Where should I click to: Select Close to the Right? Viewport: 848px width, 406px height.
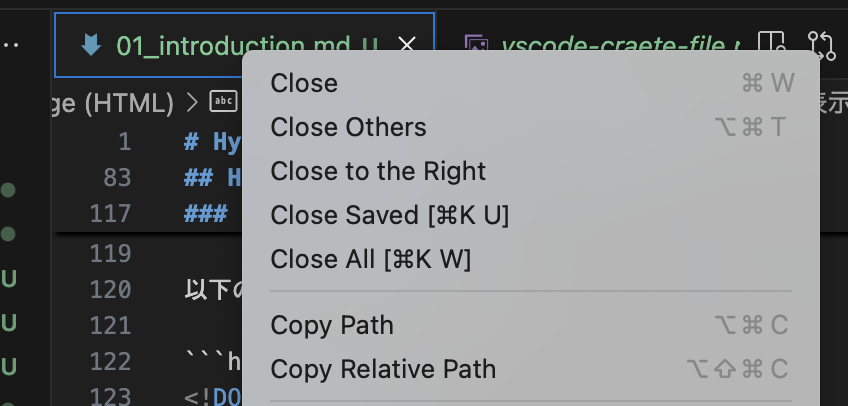pos(378,171)
